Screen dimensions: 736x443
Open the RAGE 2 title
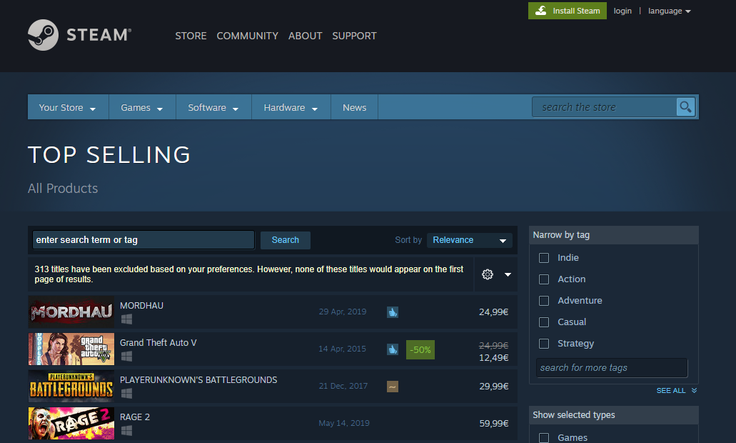click(135, 417)
